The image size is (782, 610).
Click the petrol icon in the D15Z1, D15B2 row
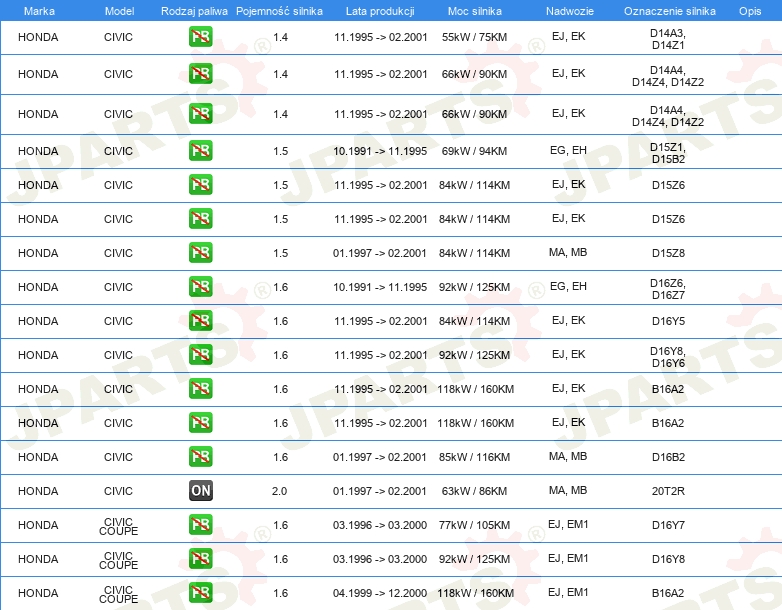[x=200, y=151]
